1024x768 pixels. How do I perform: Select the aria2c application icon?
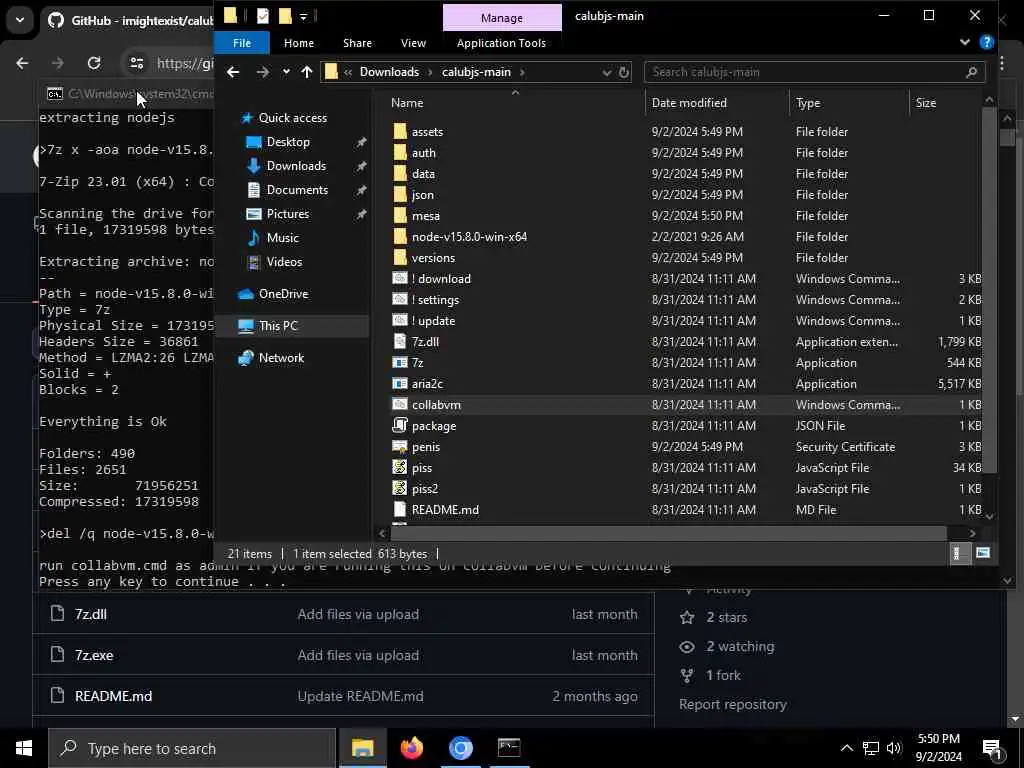[400, 383]
